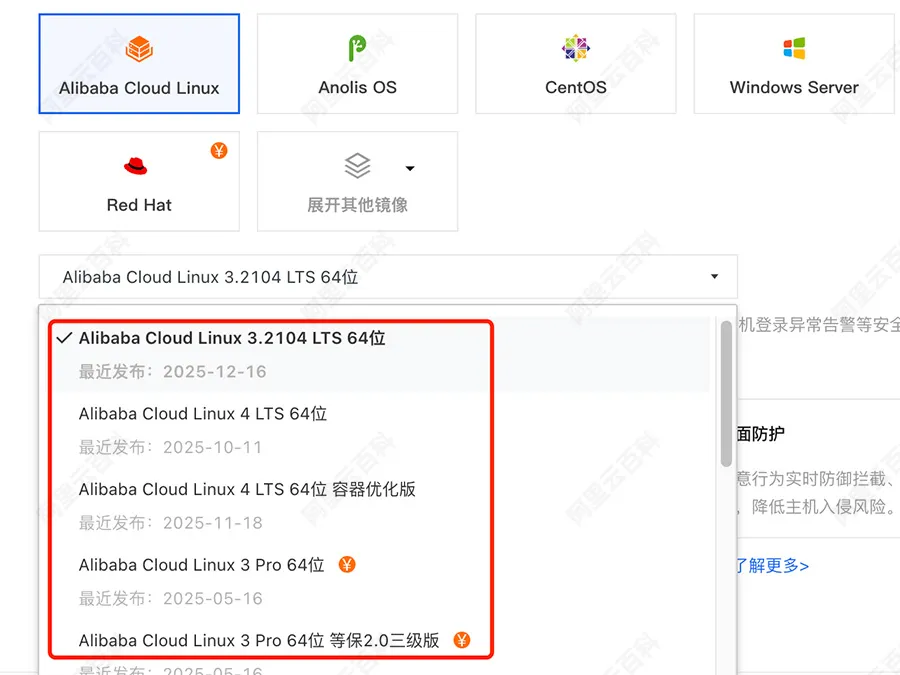Select the Windows Server operating system tile
Viewport: 900px width, 675px height.
coord(793,62)
